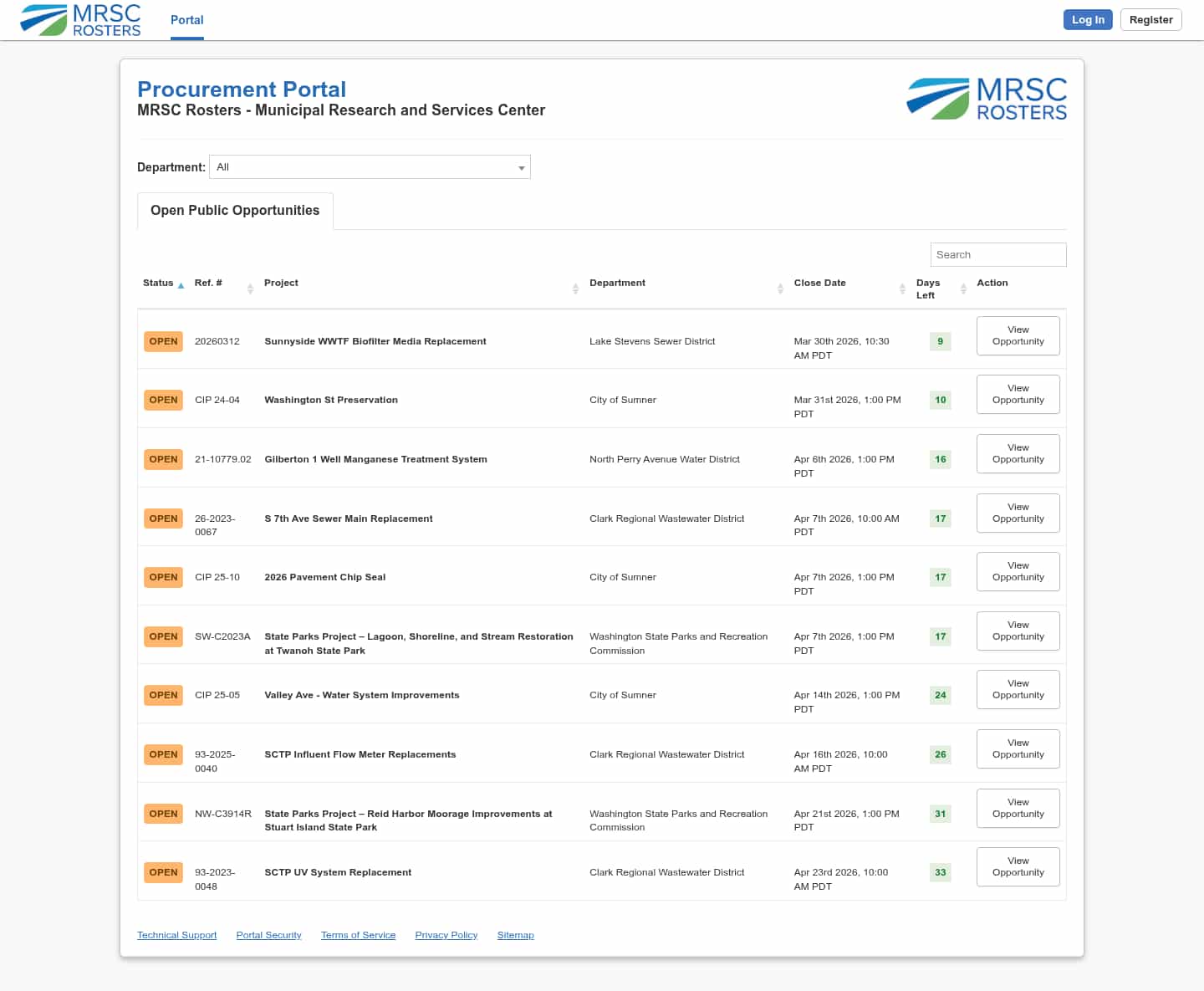View Opportunity for Sunnyside WWTF Biofilter
The height and width of the screenshot is (991, 1204).
tap(1018, 336)
